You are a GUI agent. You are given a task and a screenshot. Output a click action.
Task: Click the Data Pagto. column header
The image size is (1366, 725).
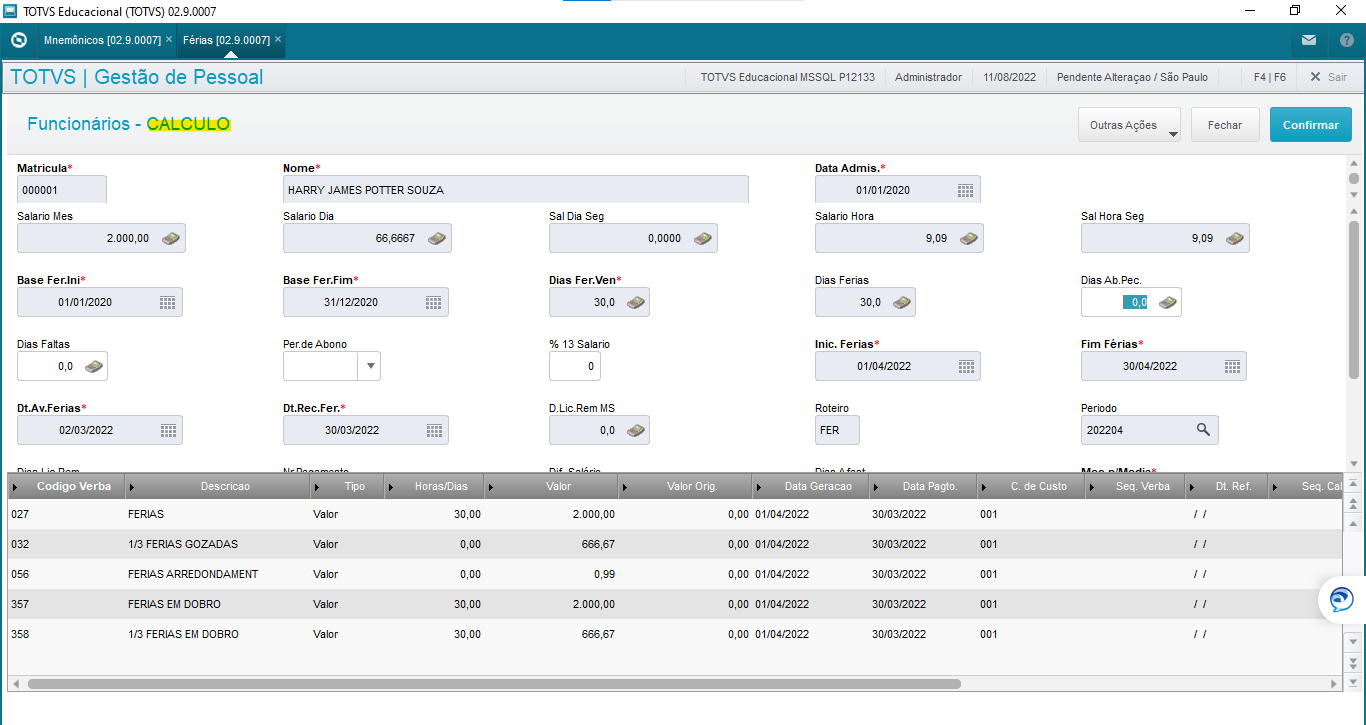point(924,486)
